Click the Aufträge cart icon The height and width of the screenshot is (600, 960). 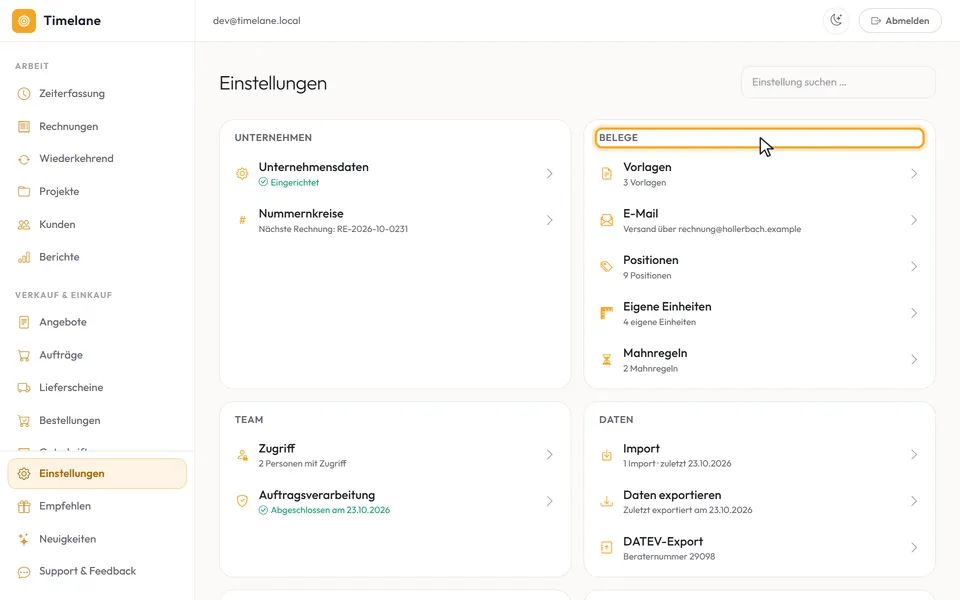pyautogui.click(x=24, y=355)
